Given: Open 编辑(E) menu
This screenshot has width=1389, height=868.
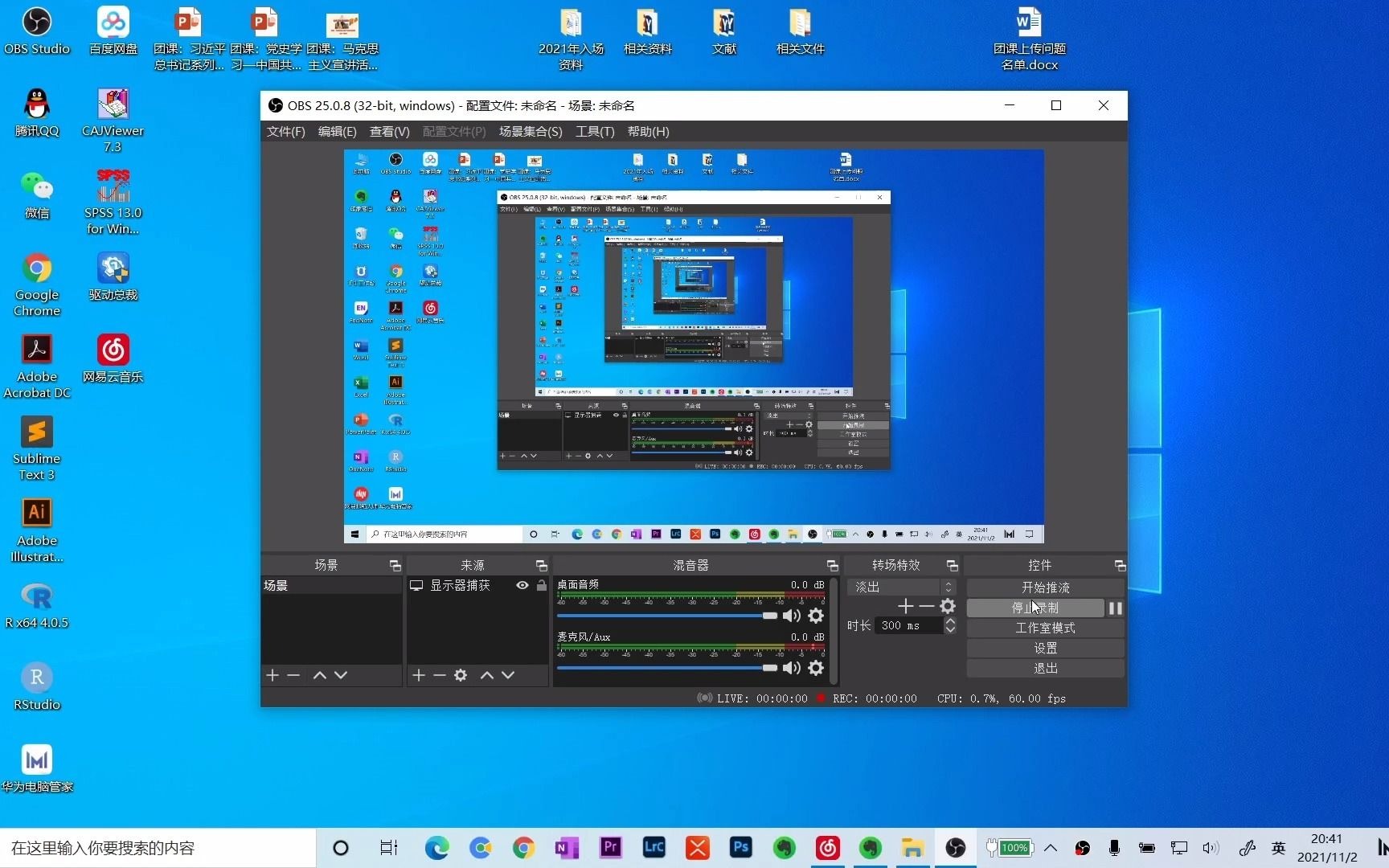Looking at the screenshot, I should (337, 132).
